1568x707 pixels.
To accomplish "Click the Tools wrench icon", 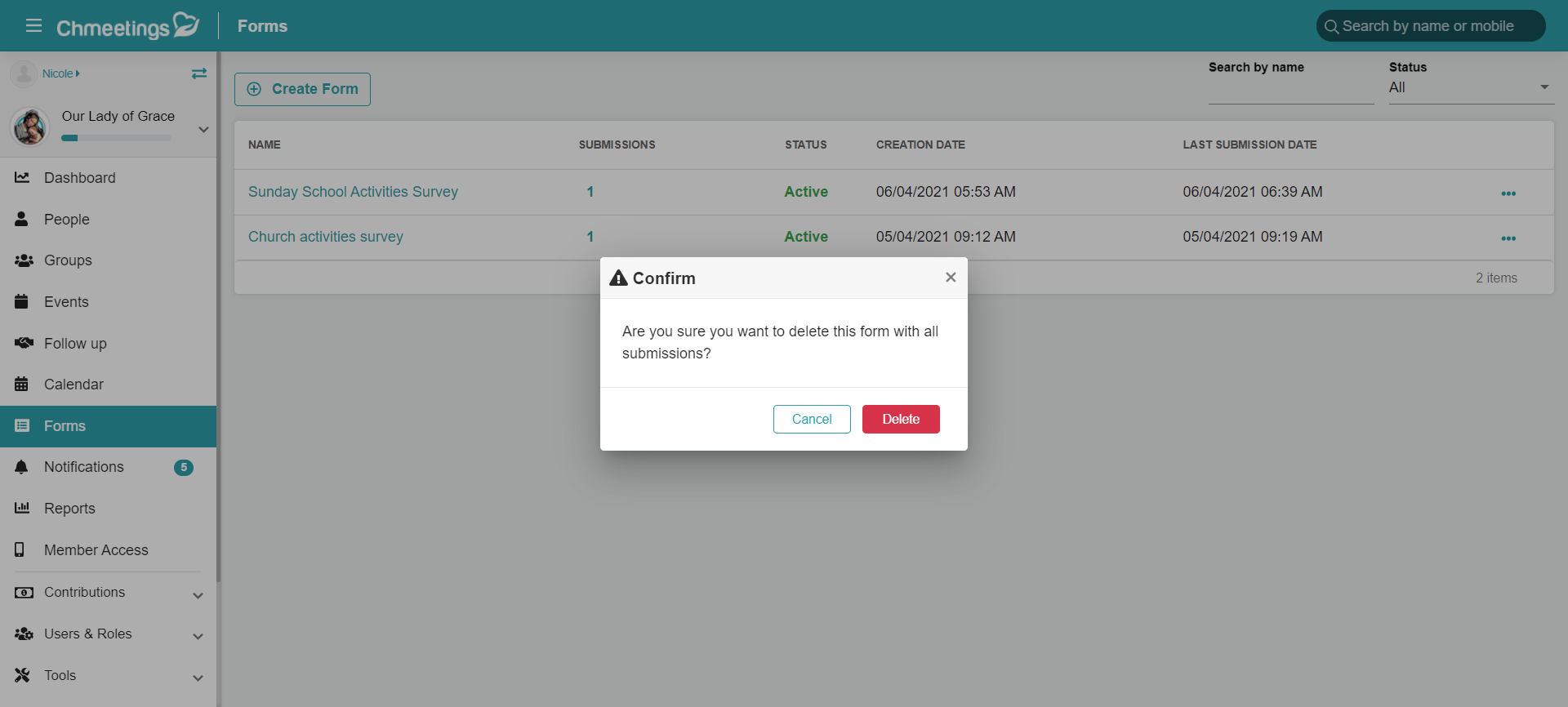I will (x=22, y=675).
